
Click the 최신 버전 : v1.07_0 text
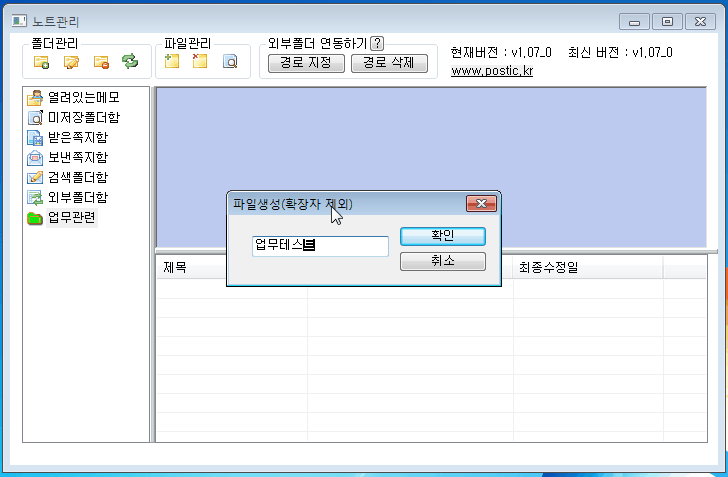[620, 52]
